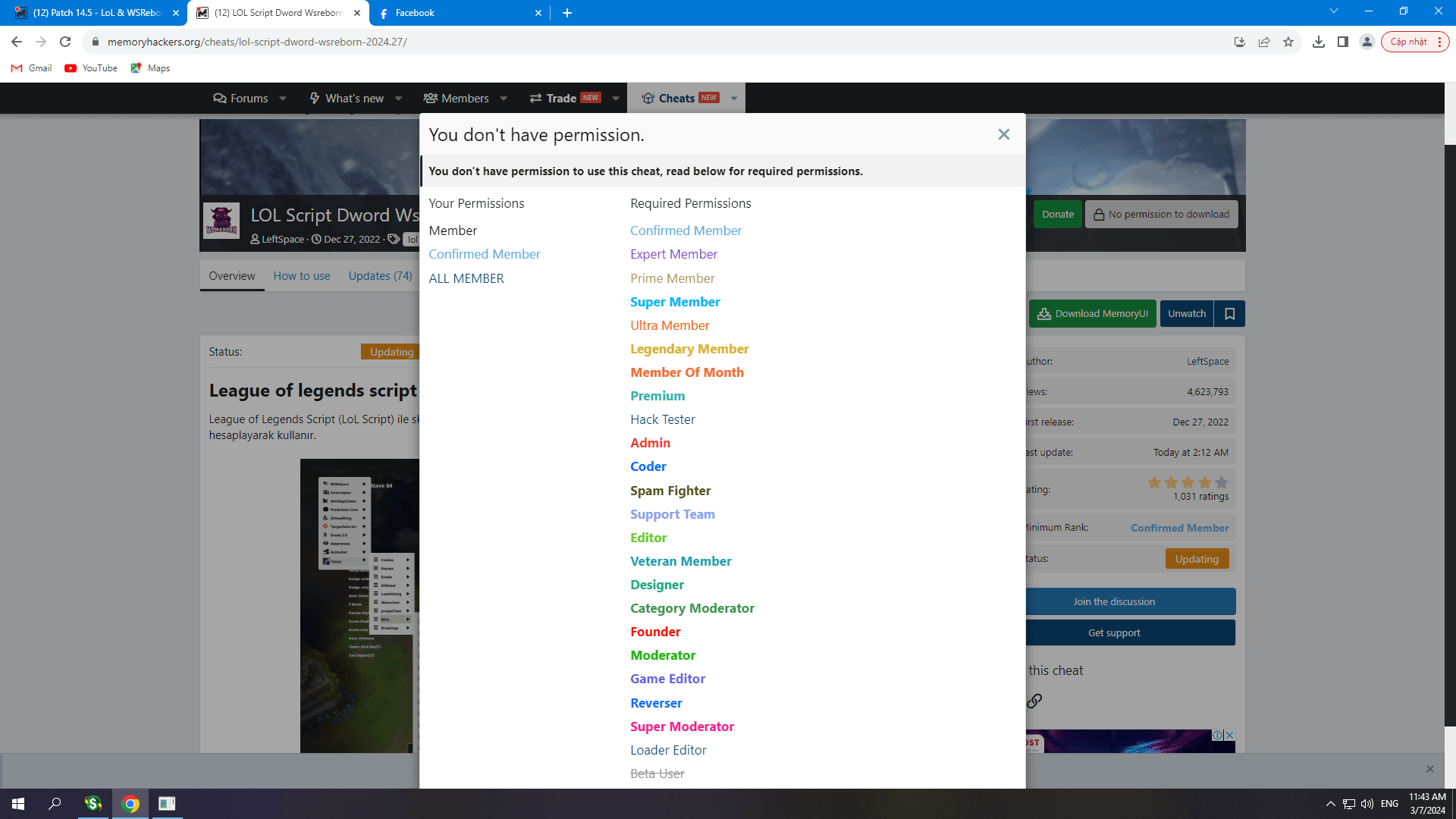Click the Confirmed Member required permission link

tap(686, 231)
